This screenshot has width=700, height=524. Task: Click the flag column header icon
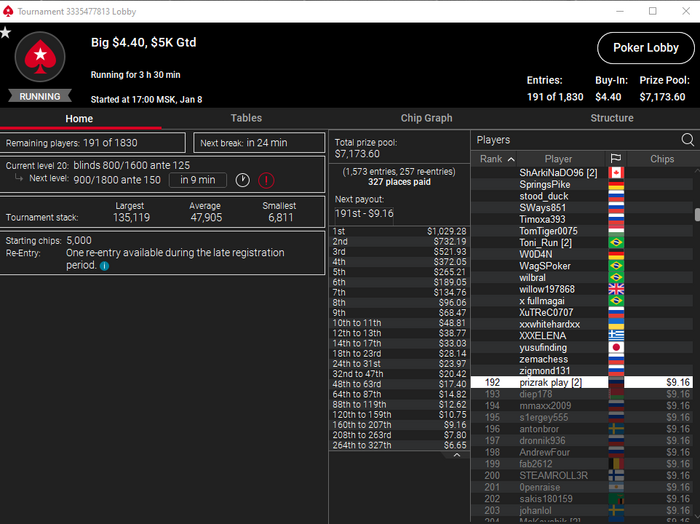click(616, 159)
